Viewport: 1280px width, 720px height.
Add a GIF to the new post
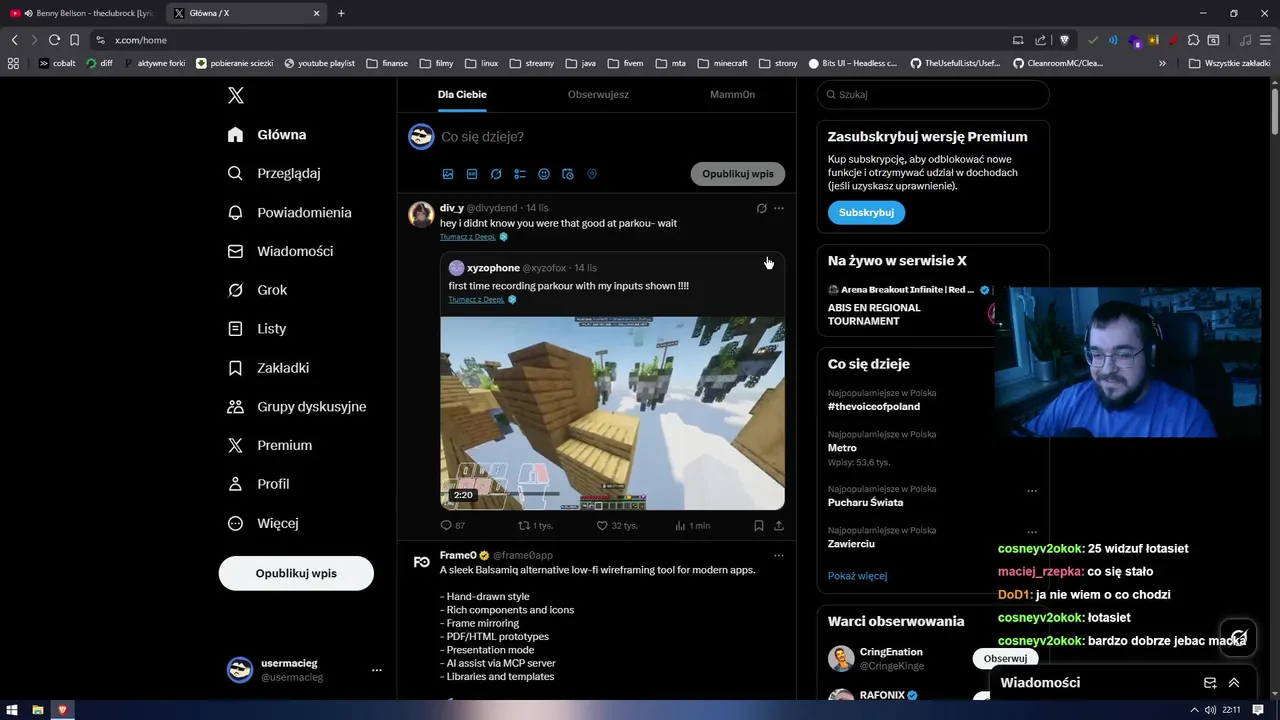472,174
